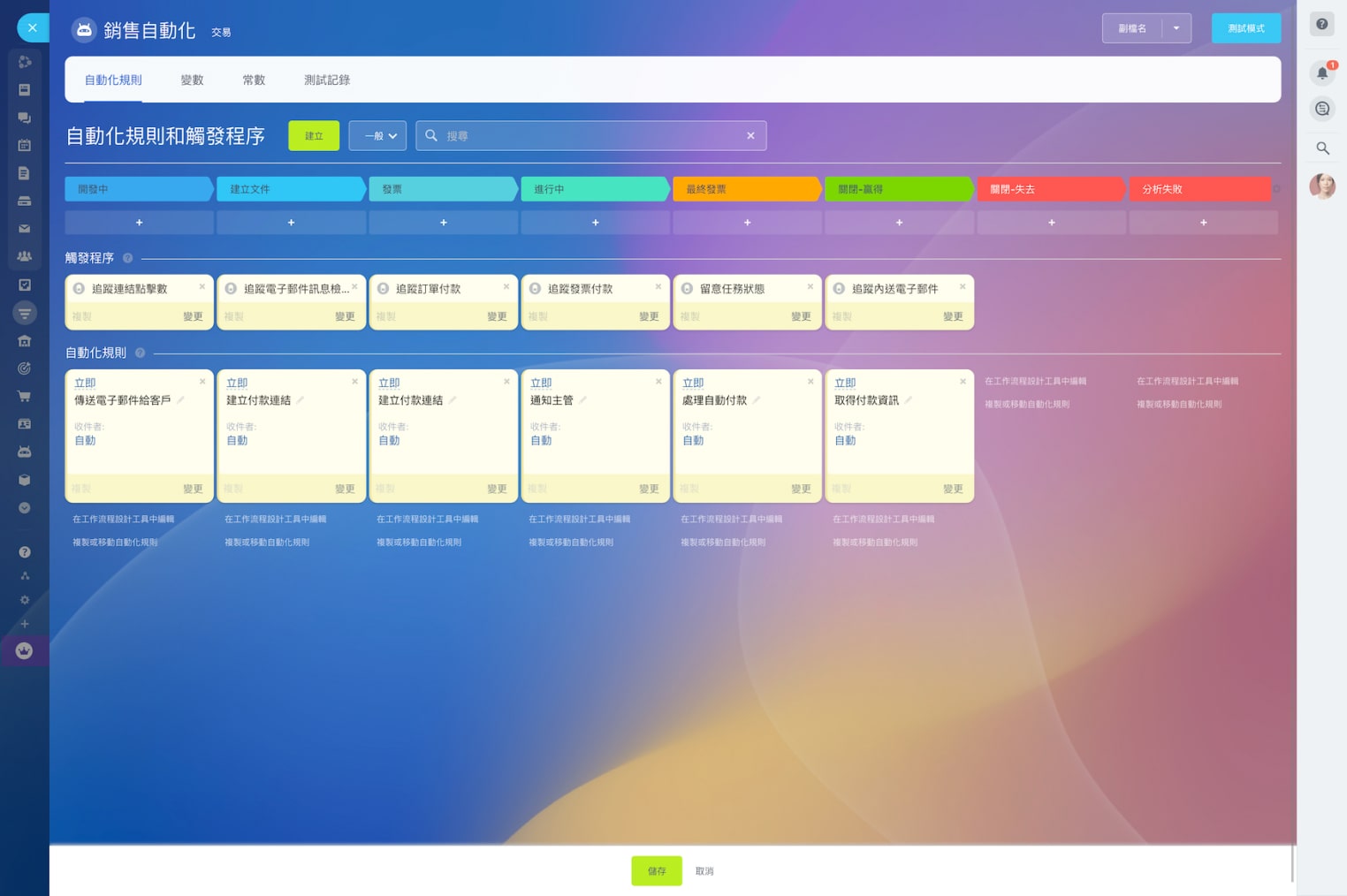This screenshot has width=1347, height=896.
Task: Enable 測試模式 button
Action: pos(1245,28)
